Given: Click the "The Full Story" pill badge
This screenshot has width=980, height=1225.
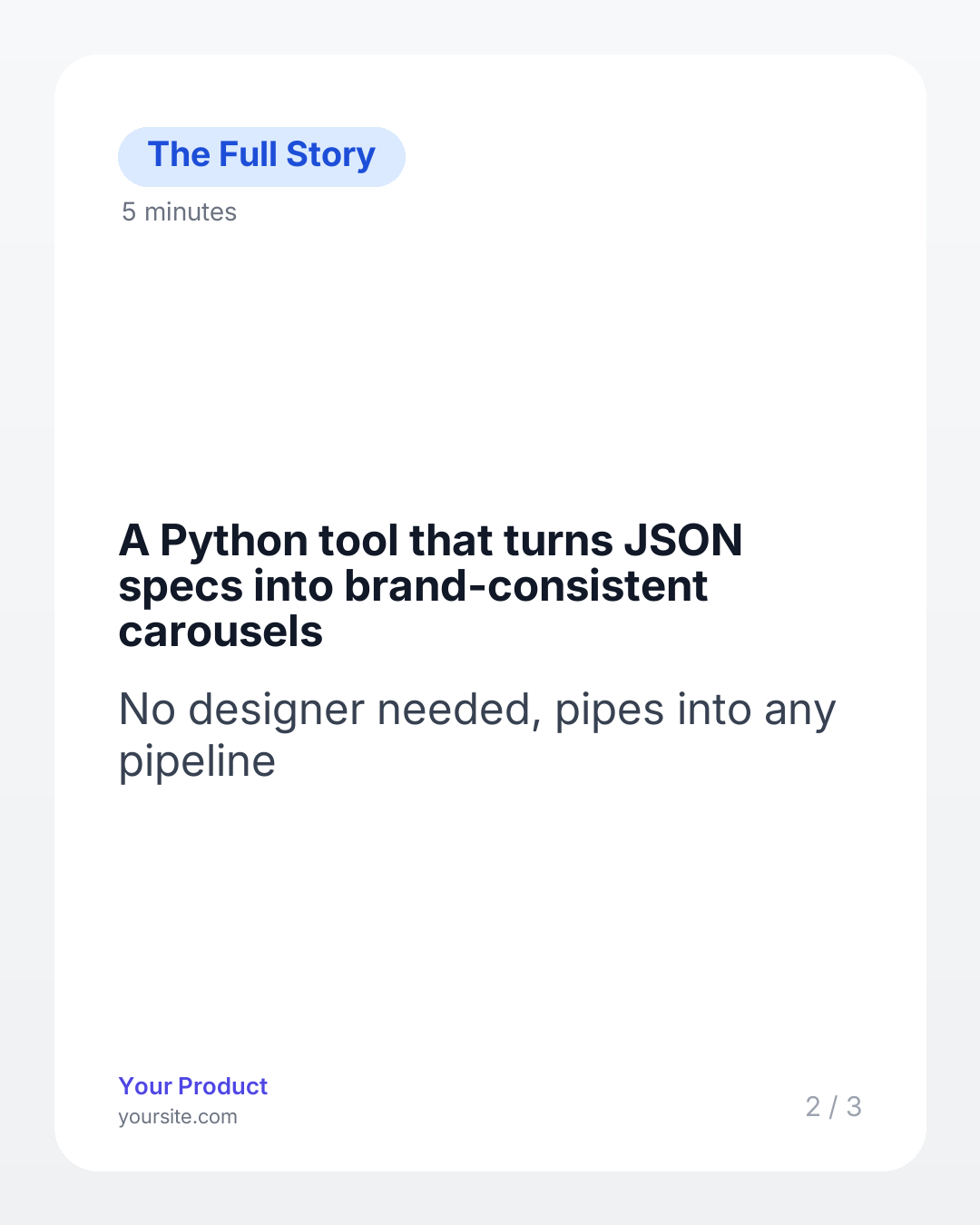Looking at the screenshot, I should point(261,156).
